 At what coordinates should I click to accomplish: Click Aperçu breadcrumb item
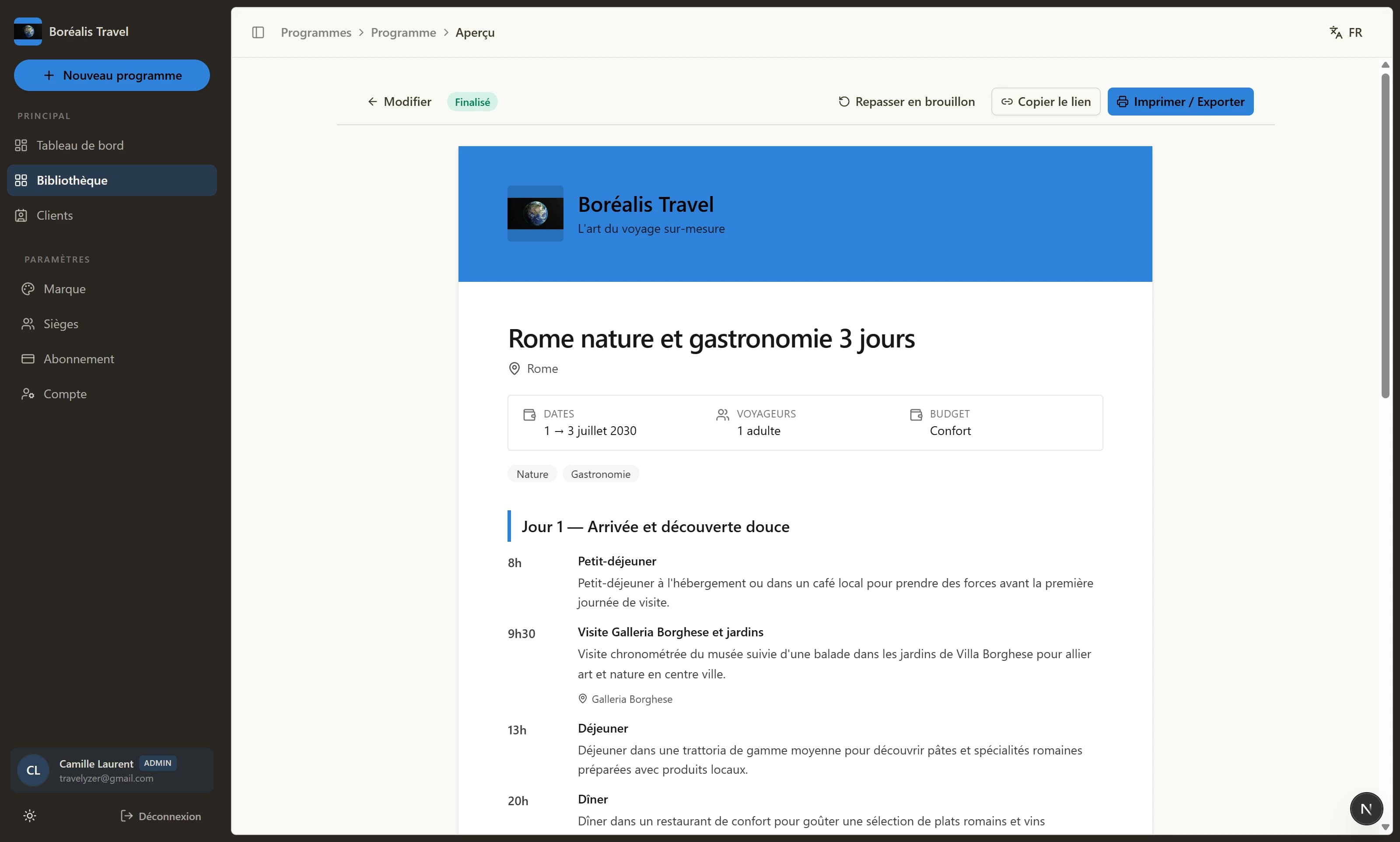click(475, 32)
